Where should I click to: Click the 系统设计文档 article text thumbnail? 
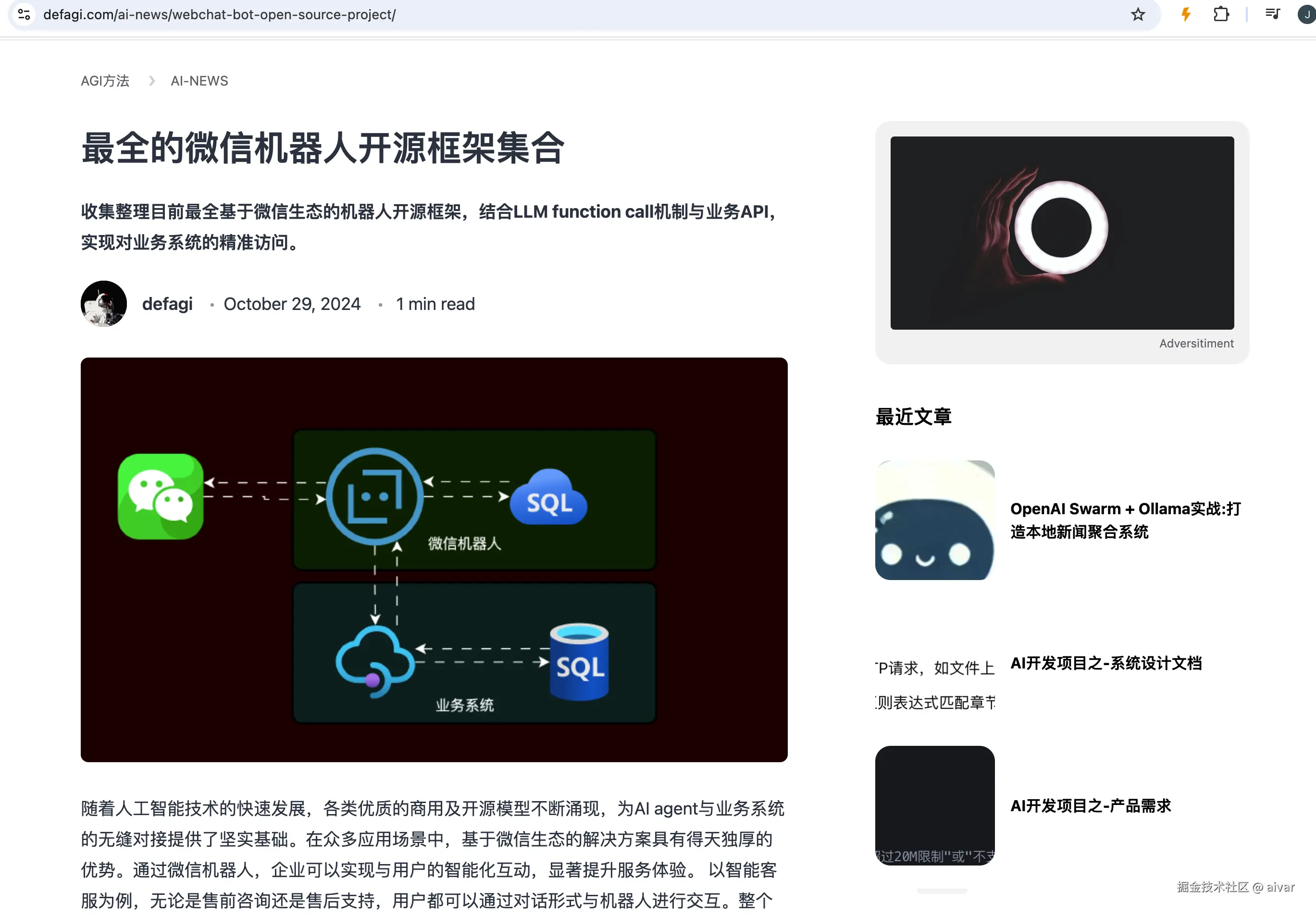(934, 685)
